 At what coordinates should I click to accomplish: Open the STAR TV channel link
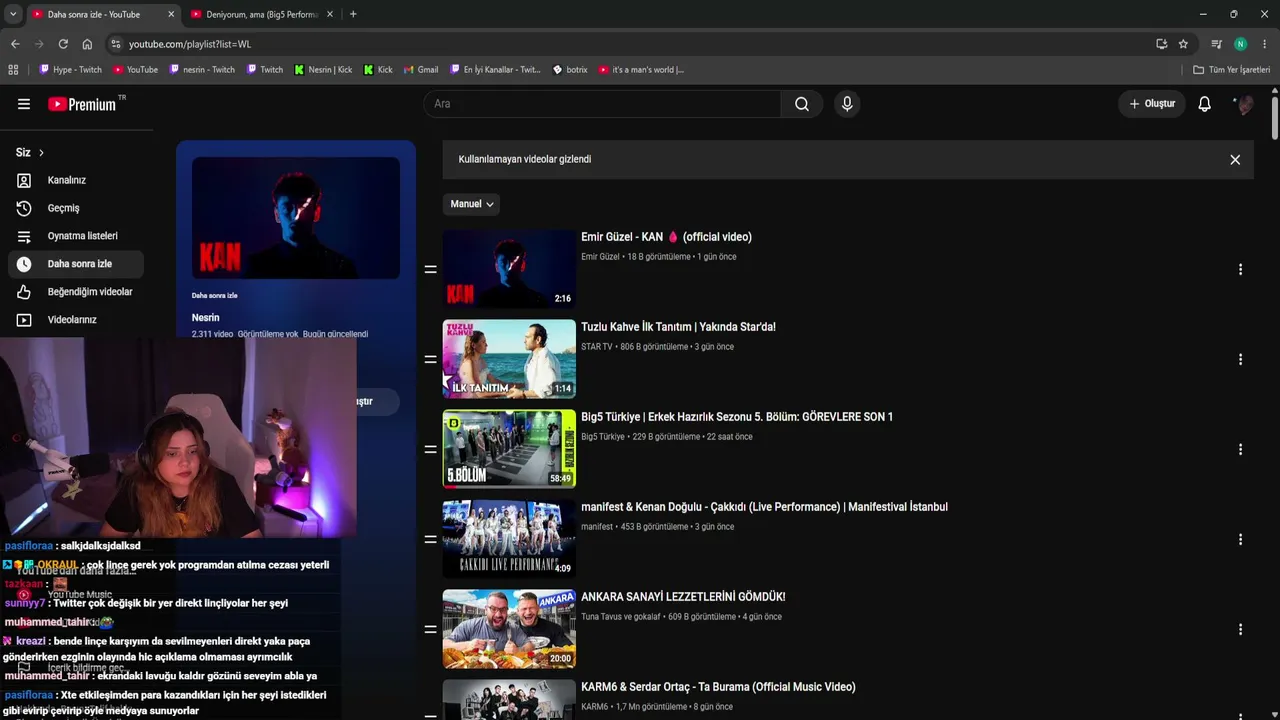click(x=597, y=347)
